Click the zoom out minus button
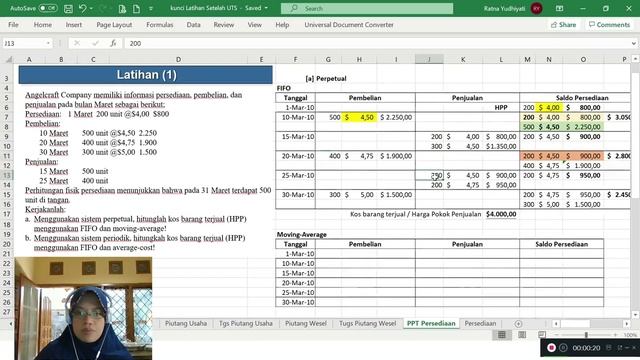The height and width of the screenshot is (360, 640). [557, 335]
